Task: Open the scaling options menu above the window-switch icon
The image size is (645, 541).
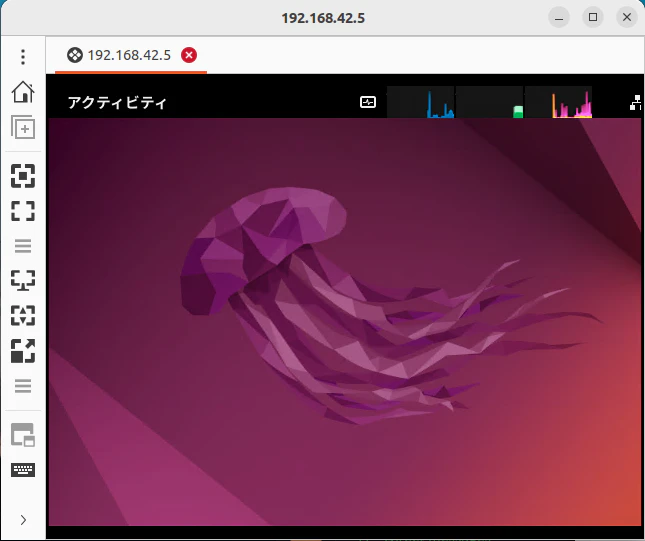Action: click(23, 386)
